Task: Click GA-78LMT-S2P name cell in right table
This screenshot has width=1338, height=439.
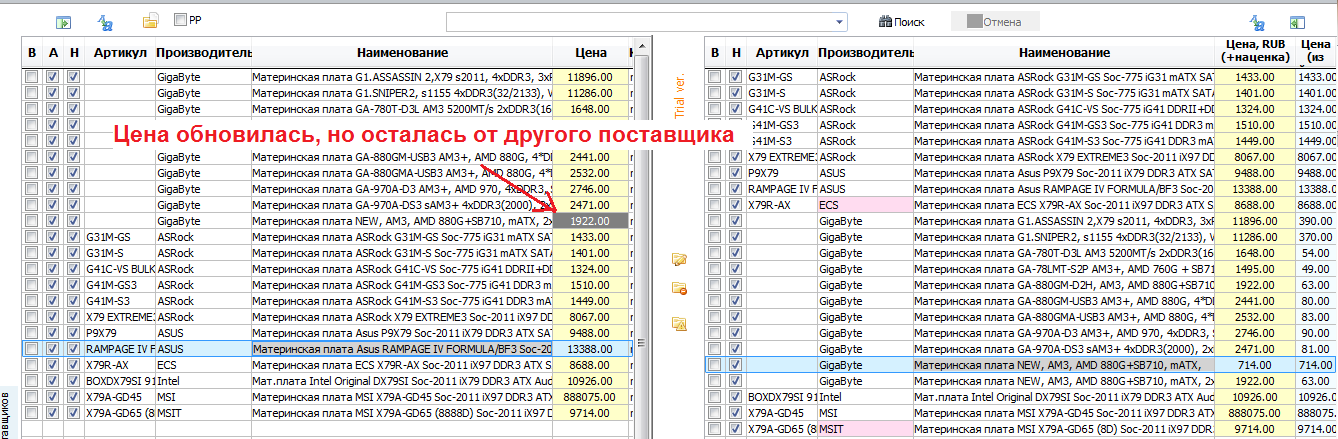Action: click(x=1064, y=269)
